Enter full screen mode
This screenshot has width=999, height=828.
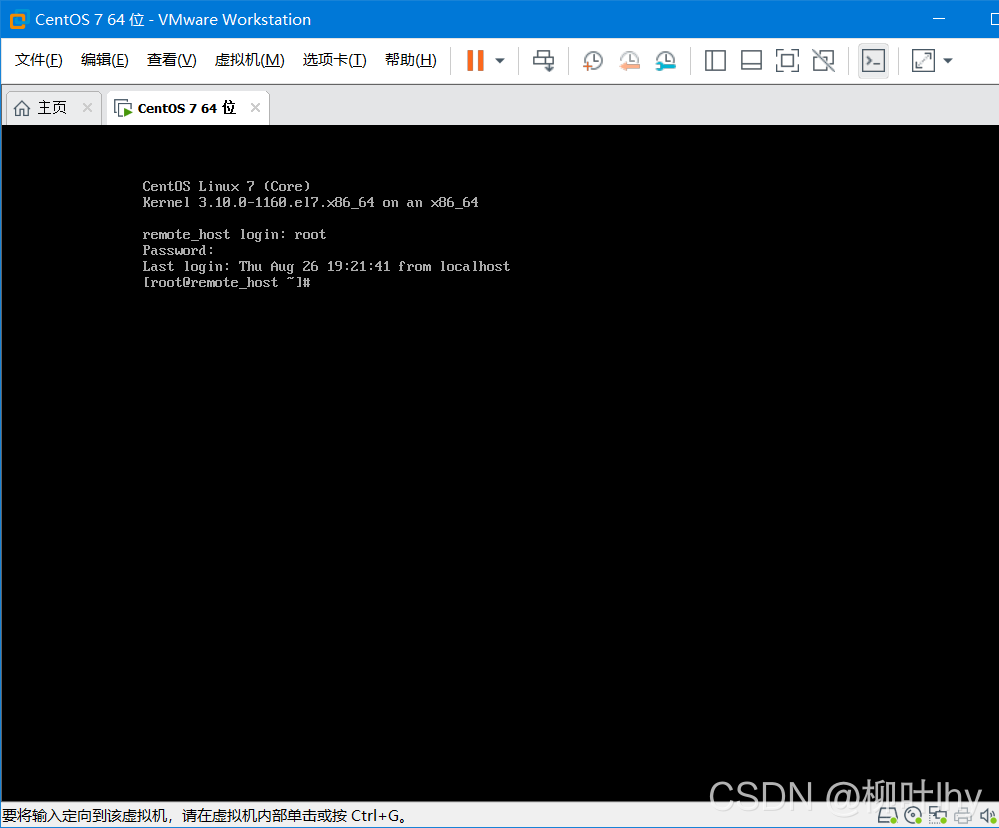tap(787, 61)
